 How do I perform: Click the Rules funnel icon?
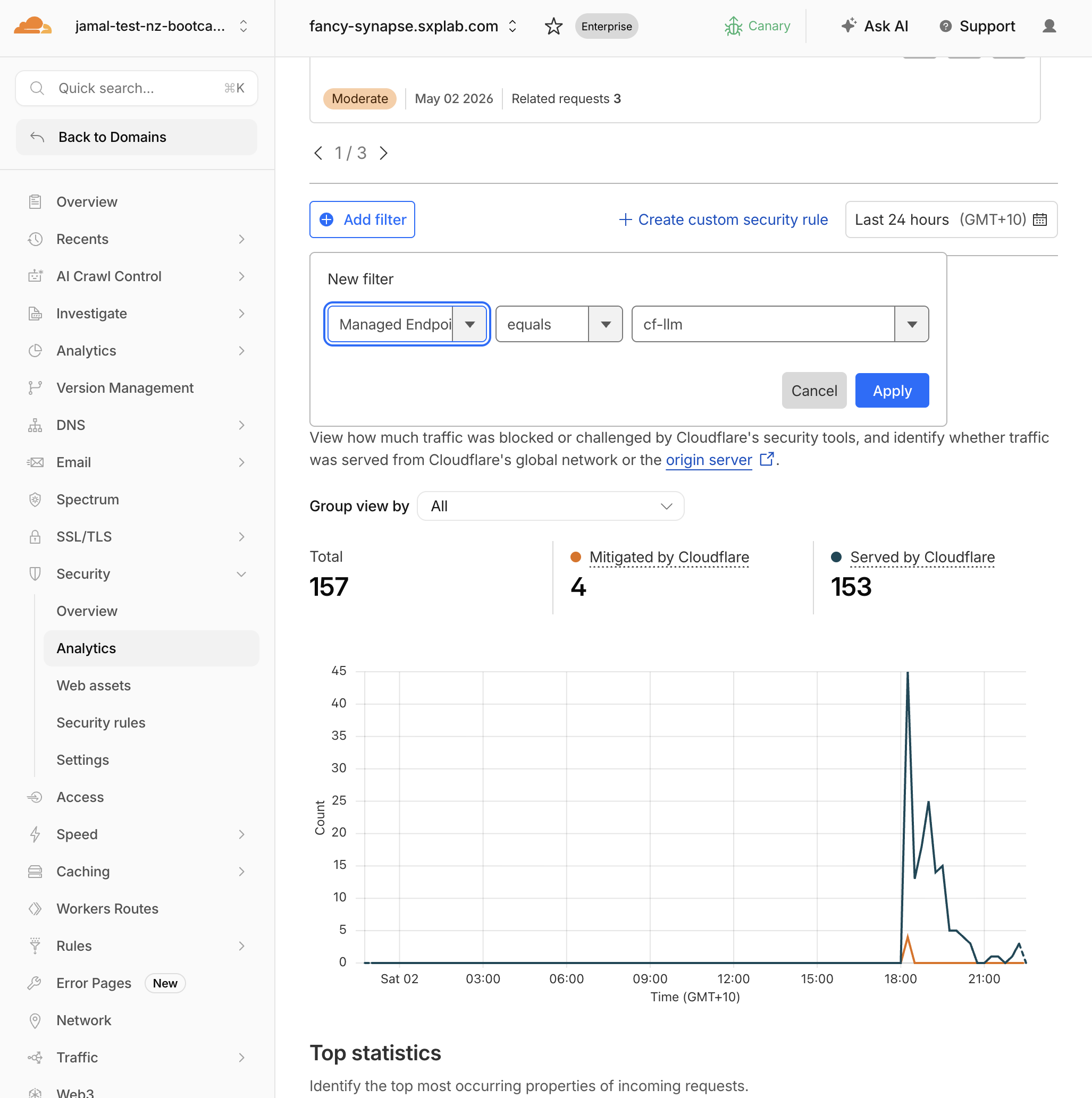pos(35,946)
